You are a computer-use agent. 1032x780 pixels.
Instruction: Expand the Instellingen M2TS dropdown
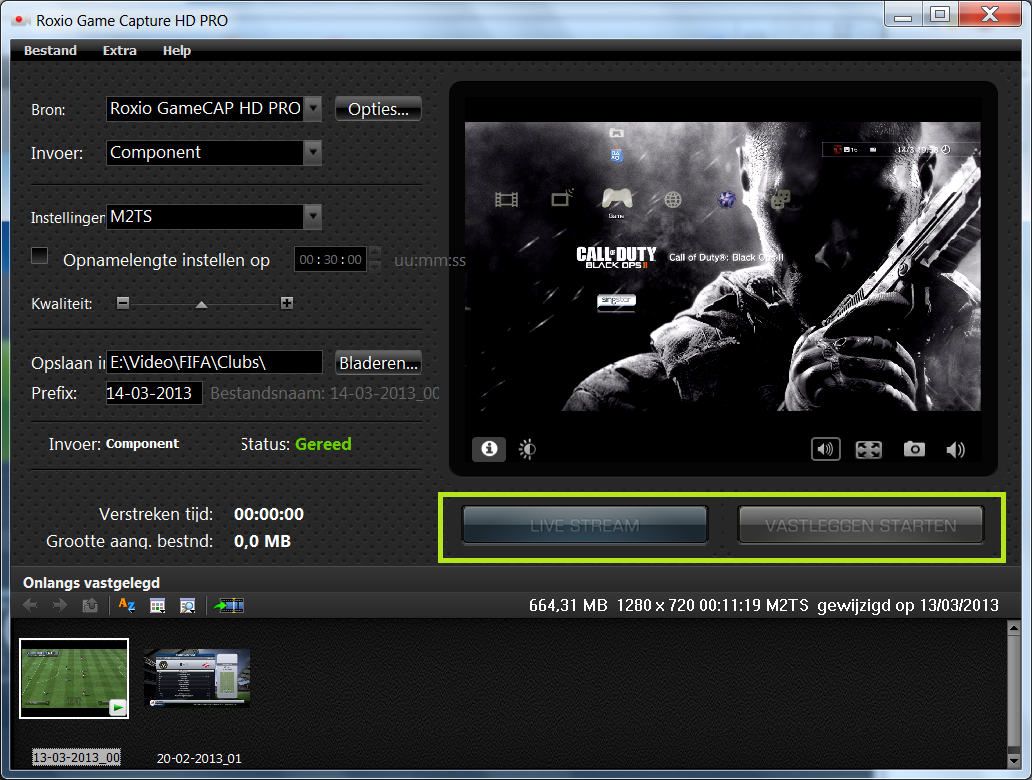[313, 217]
